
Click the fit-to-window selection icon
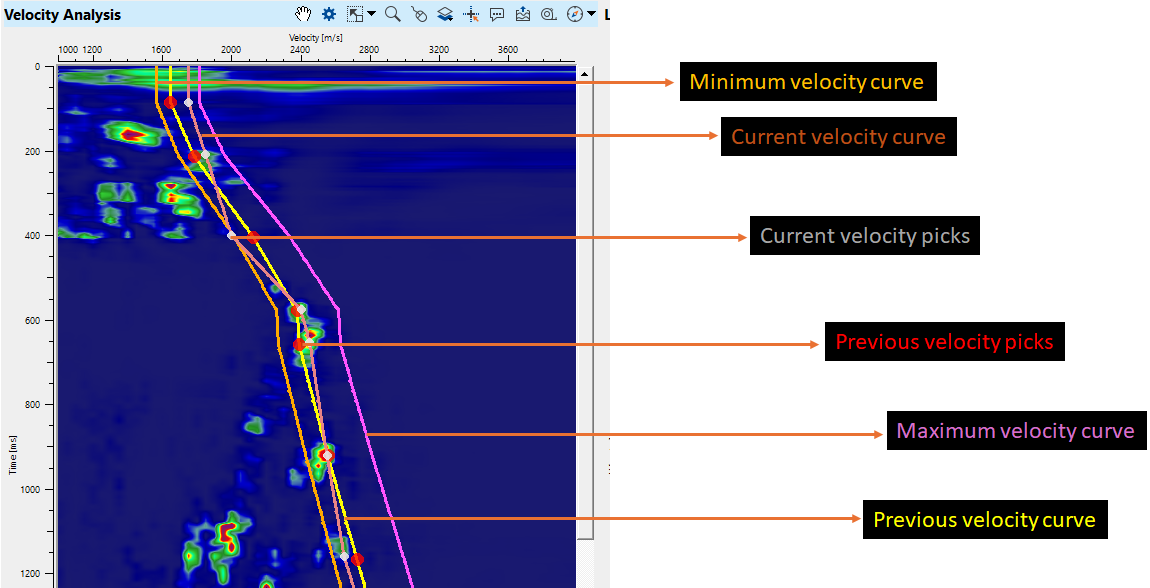355,14
